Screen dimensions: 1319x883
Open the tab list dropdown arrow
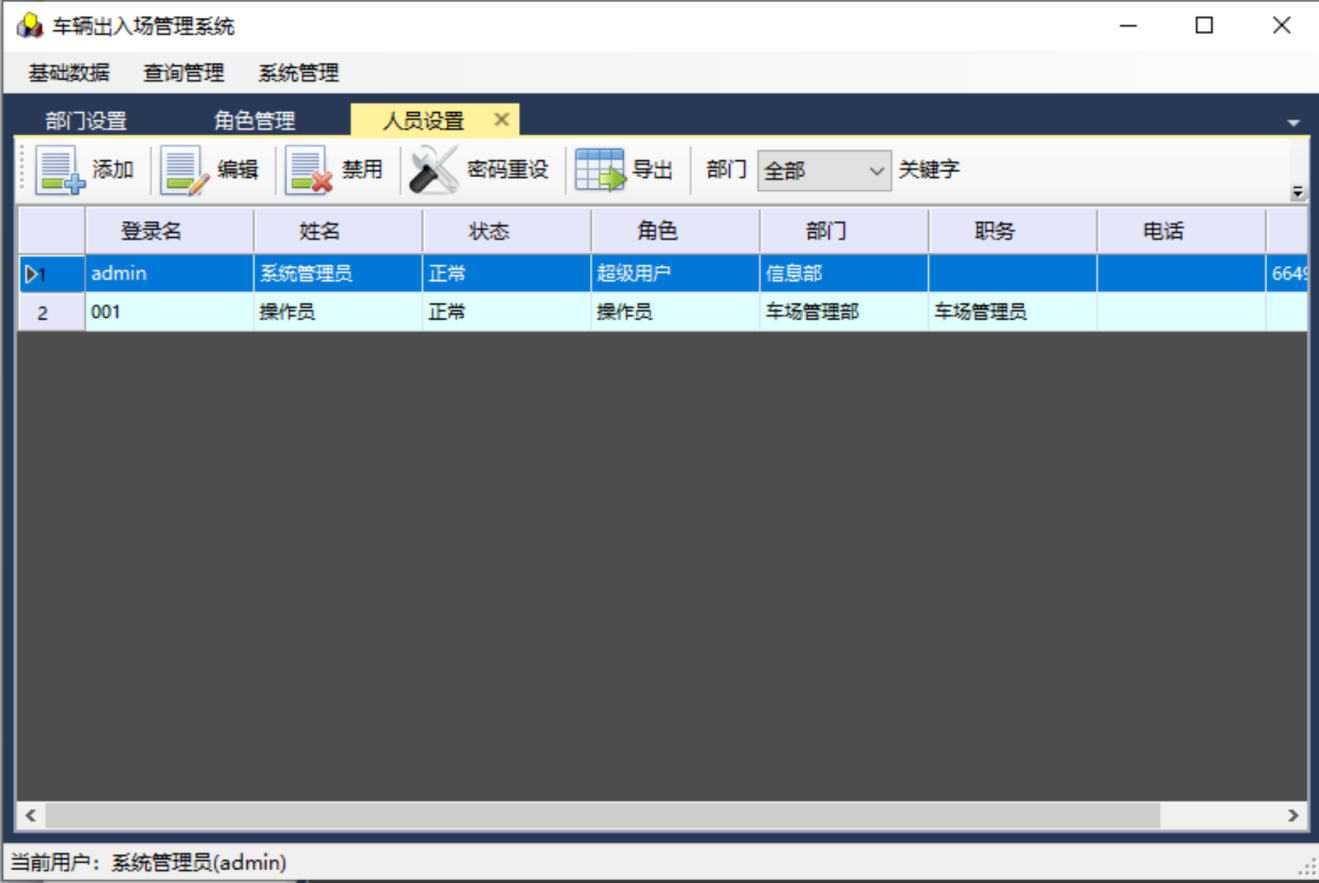click(1293, 123)
